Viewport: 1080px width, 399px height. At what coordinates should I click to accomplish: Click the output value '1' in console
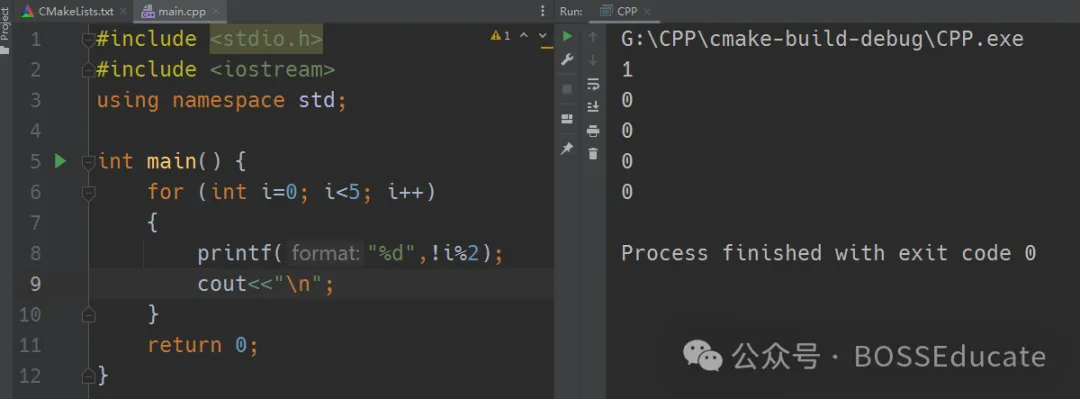pyautogui.click(x=627, y=70)
